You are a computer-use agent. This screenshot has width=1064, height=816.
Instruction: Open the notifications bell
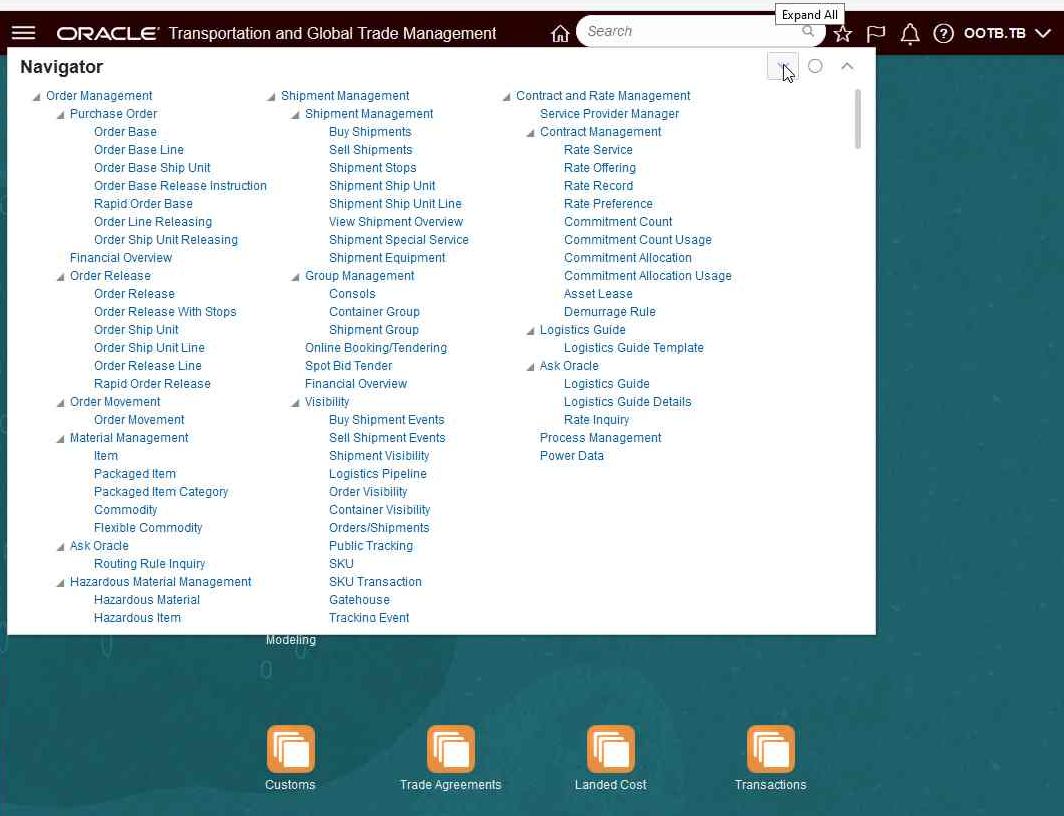910,33
